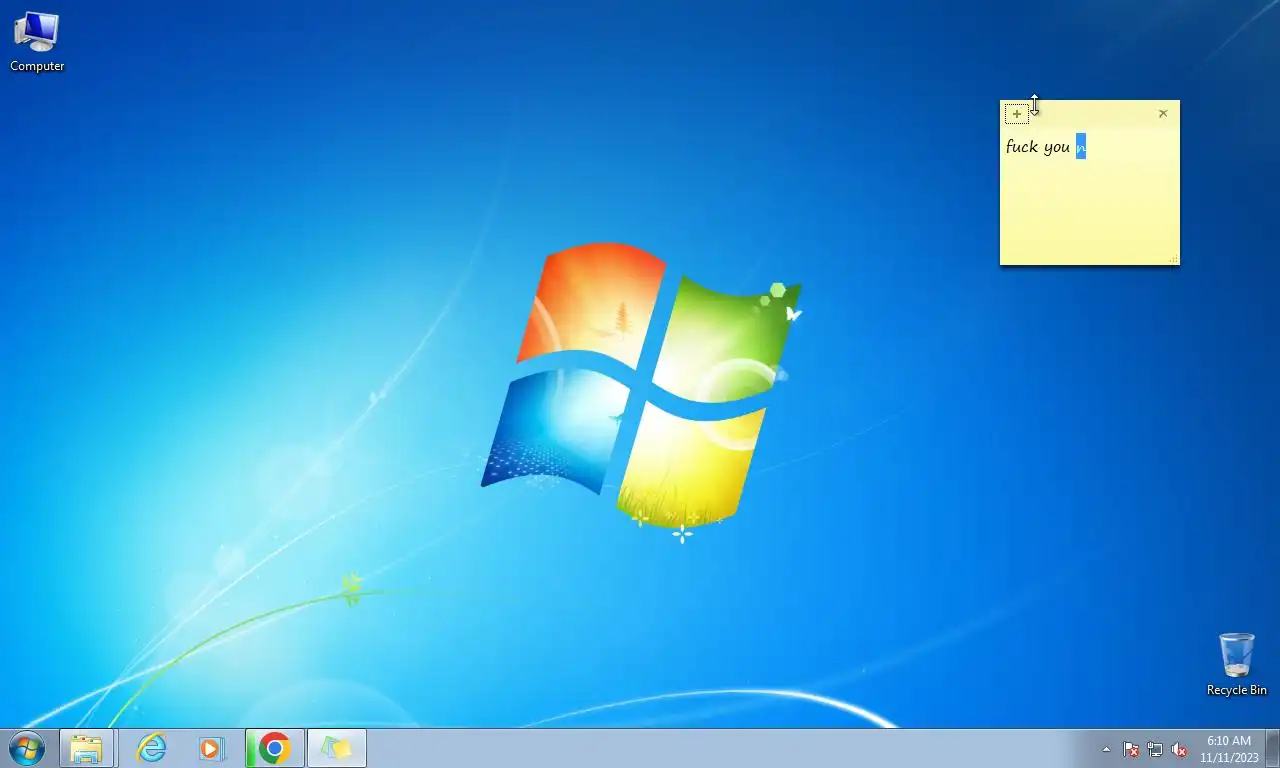The image size is (1280, 768).
Task: Add a new sticky note with plus button
Action: click(1017, 114)
